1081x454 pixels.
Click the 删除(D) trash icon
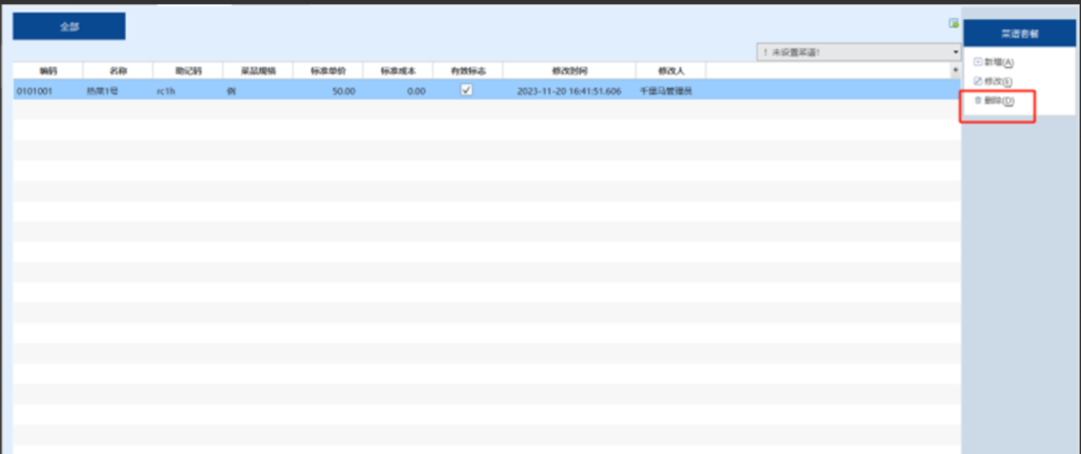977,101
